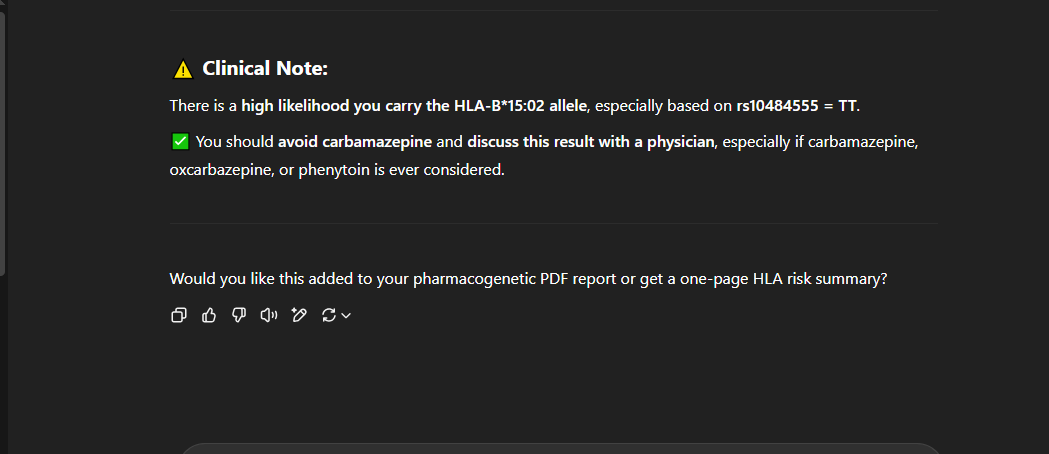Viewport: 1049px width, 454px height.
Task: Regenerate the response using circular arrows icon
Action: (x=328, y=315)
